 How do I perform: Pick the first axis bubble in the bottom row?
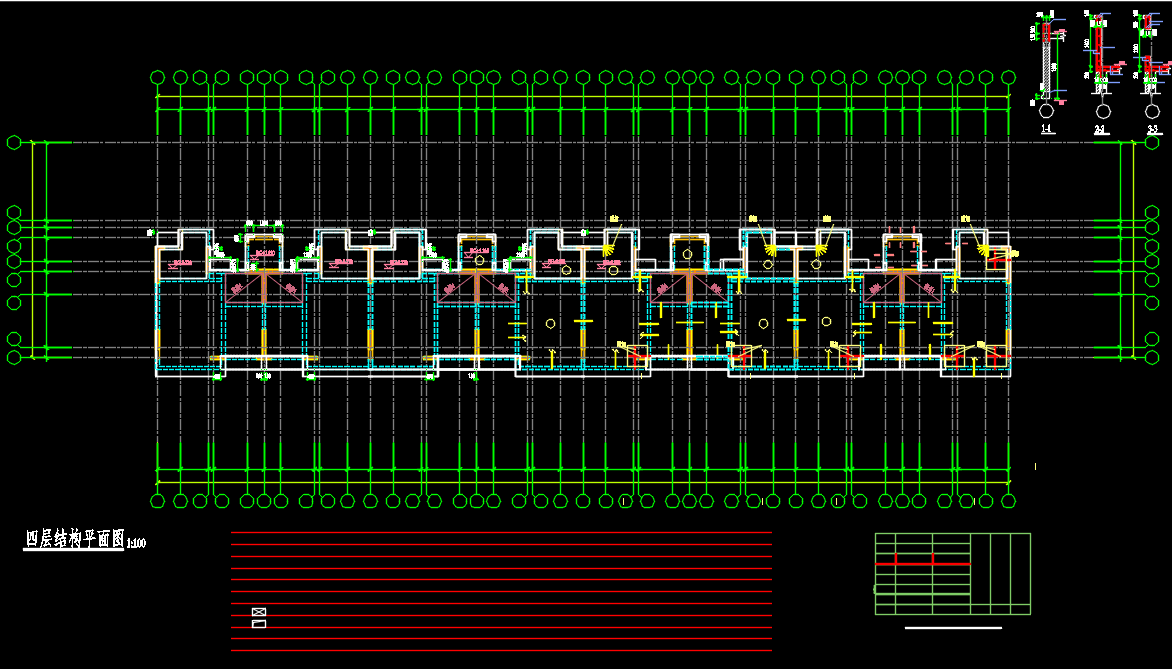tap(158, 501)
